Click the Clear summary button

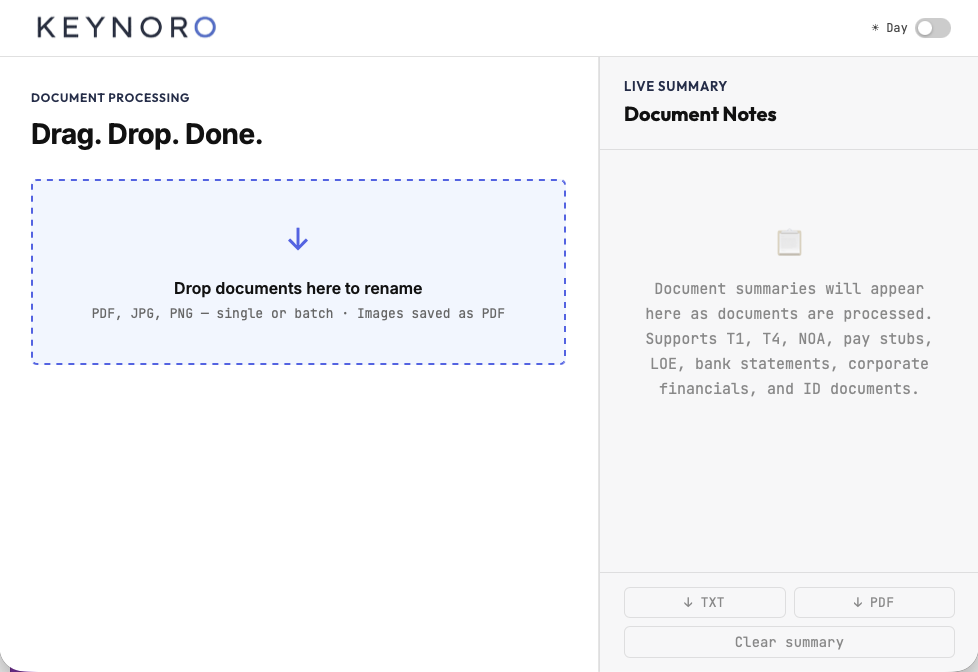pyautogui.click(x=789, y=642)
